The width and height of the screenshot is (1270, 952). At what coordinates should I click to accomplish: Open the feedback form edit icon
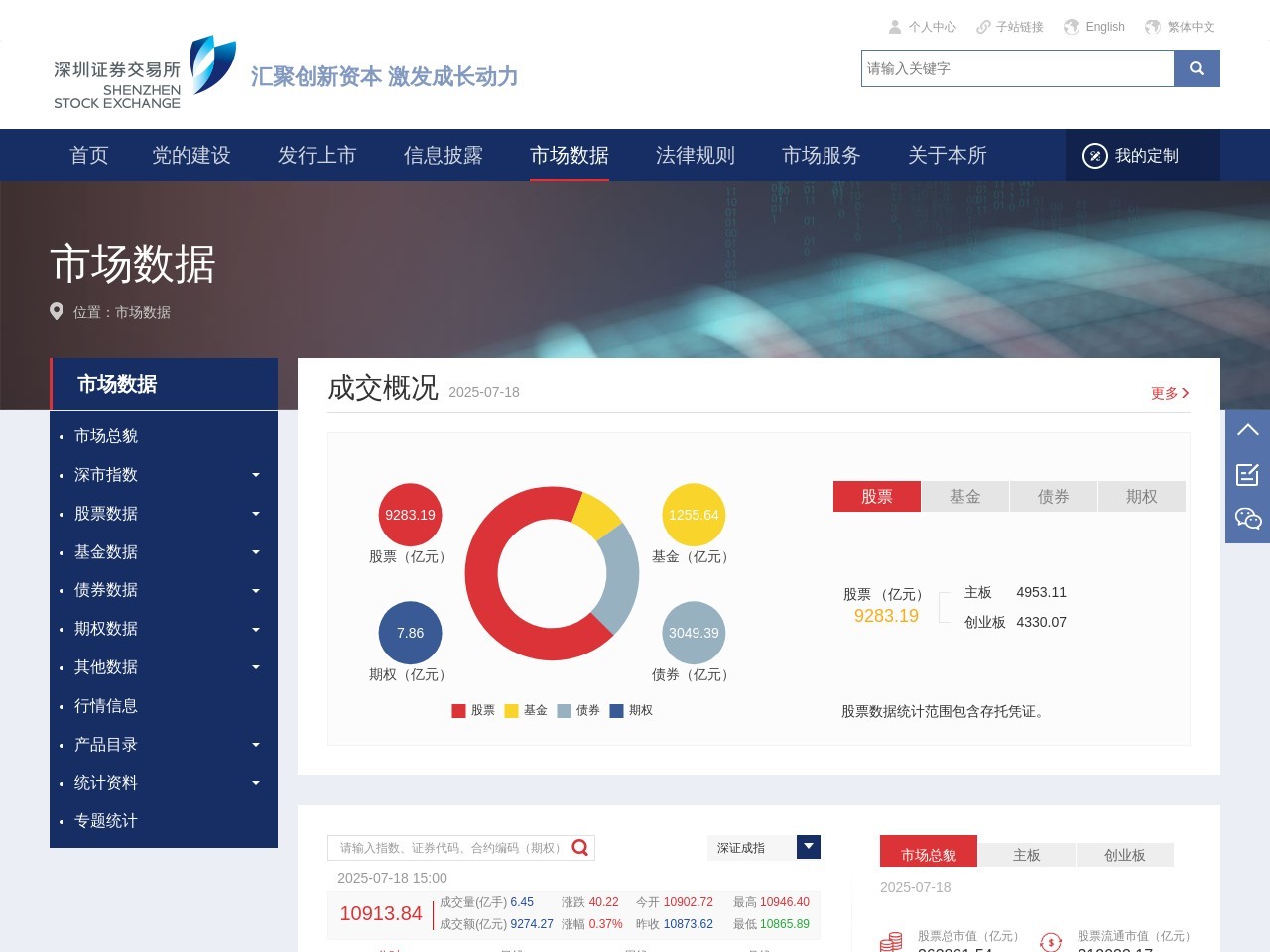pos(1248,474)
